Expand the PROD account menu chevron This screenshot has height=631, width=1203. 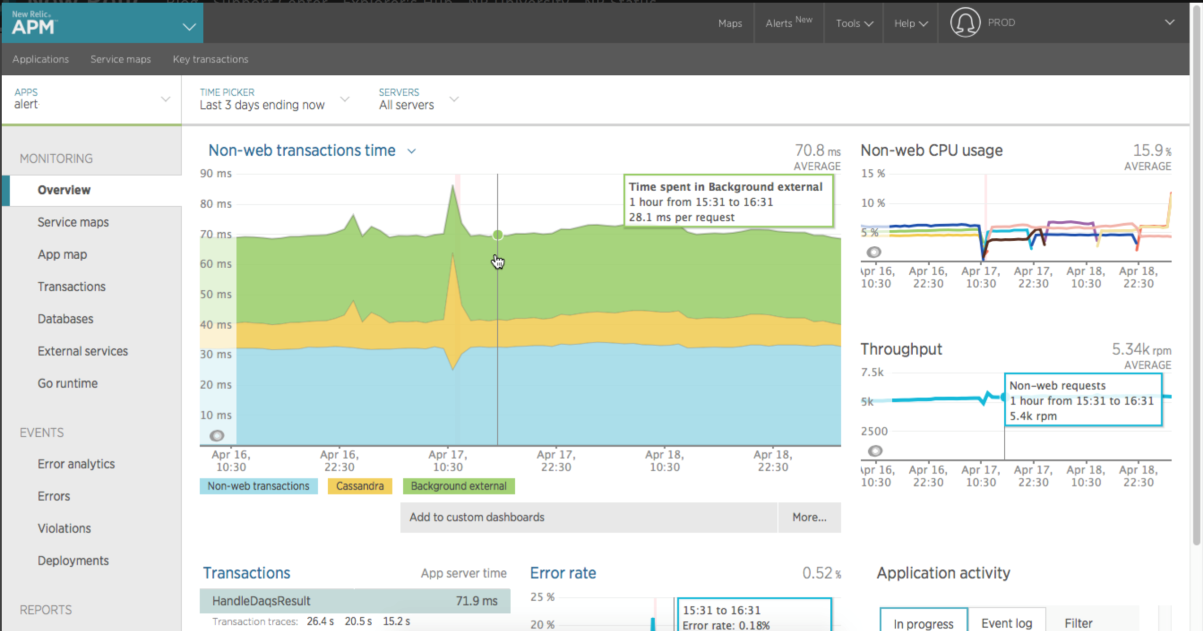click(1170, 23)
